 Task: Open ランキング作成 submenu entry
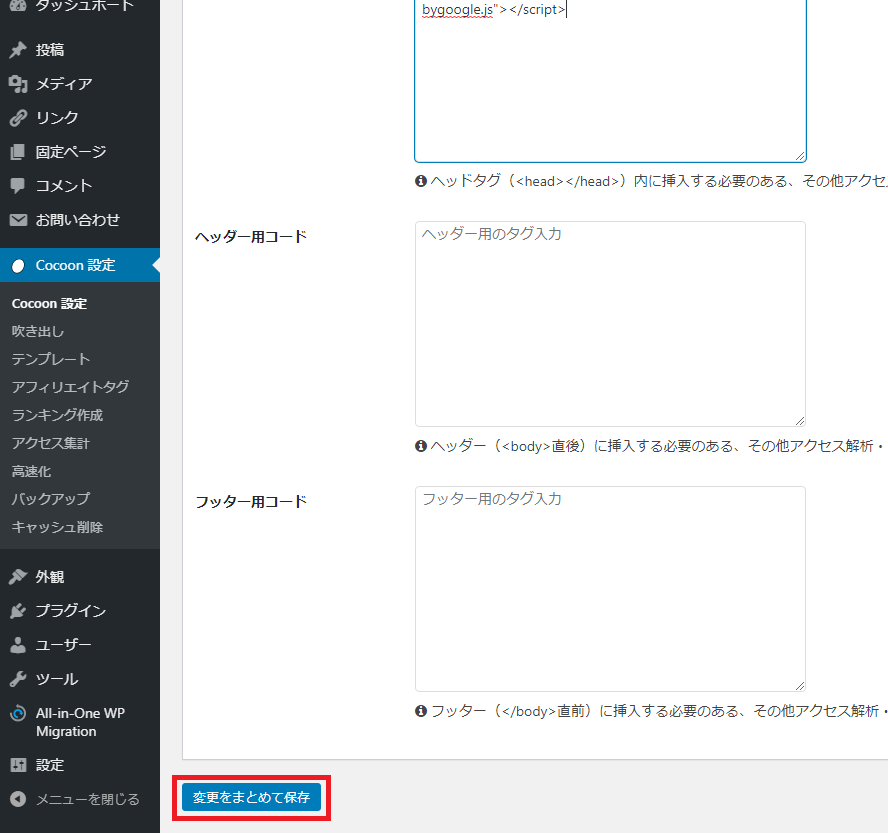[57, 415]
